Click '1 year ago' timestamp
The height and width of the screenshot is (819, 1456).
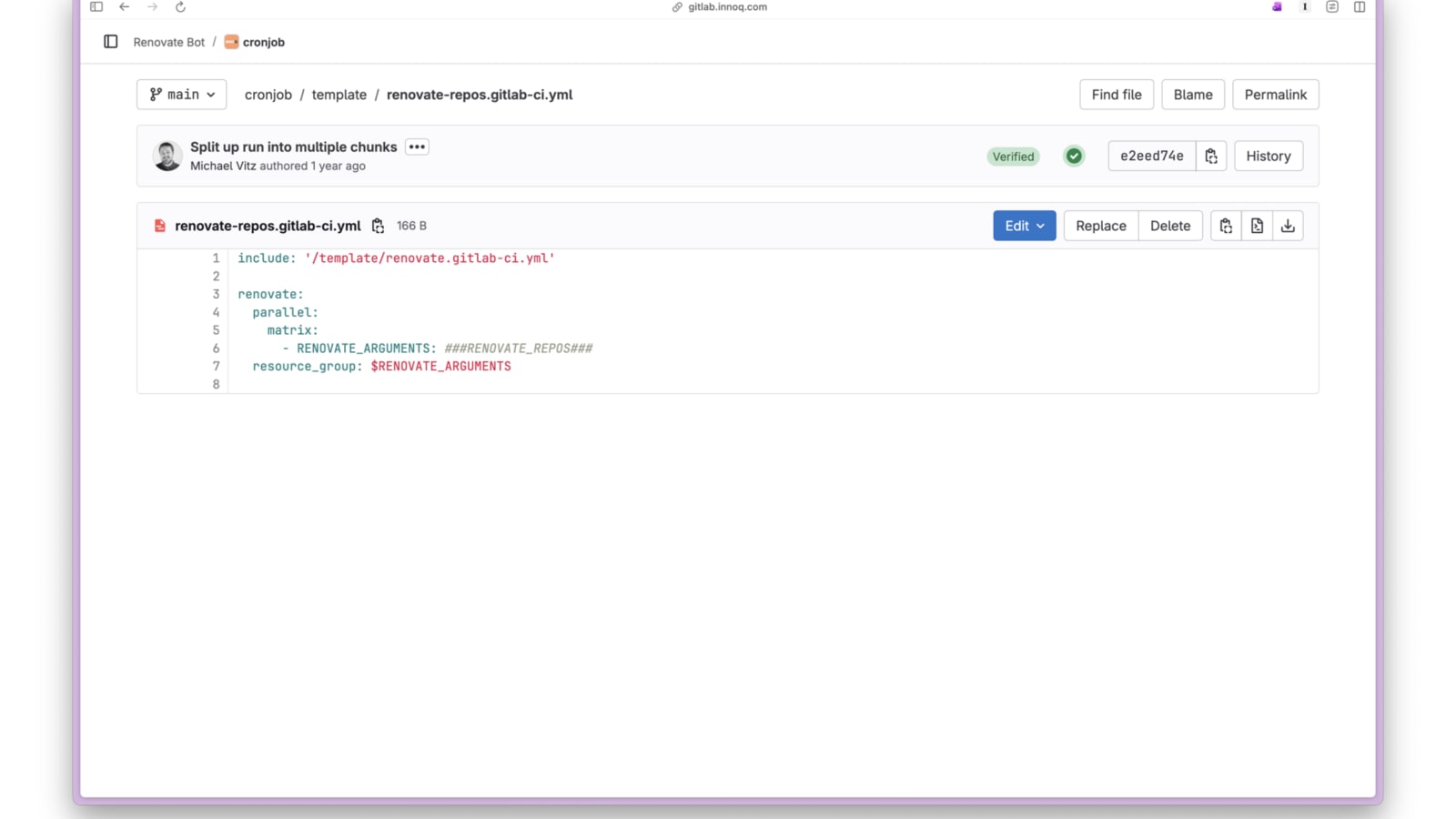pyautogui.click(x=339, y=167)
